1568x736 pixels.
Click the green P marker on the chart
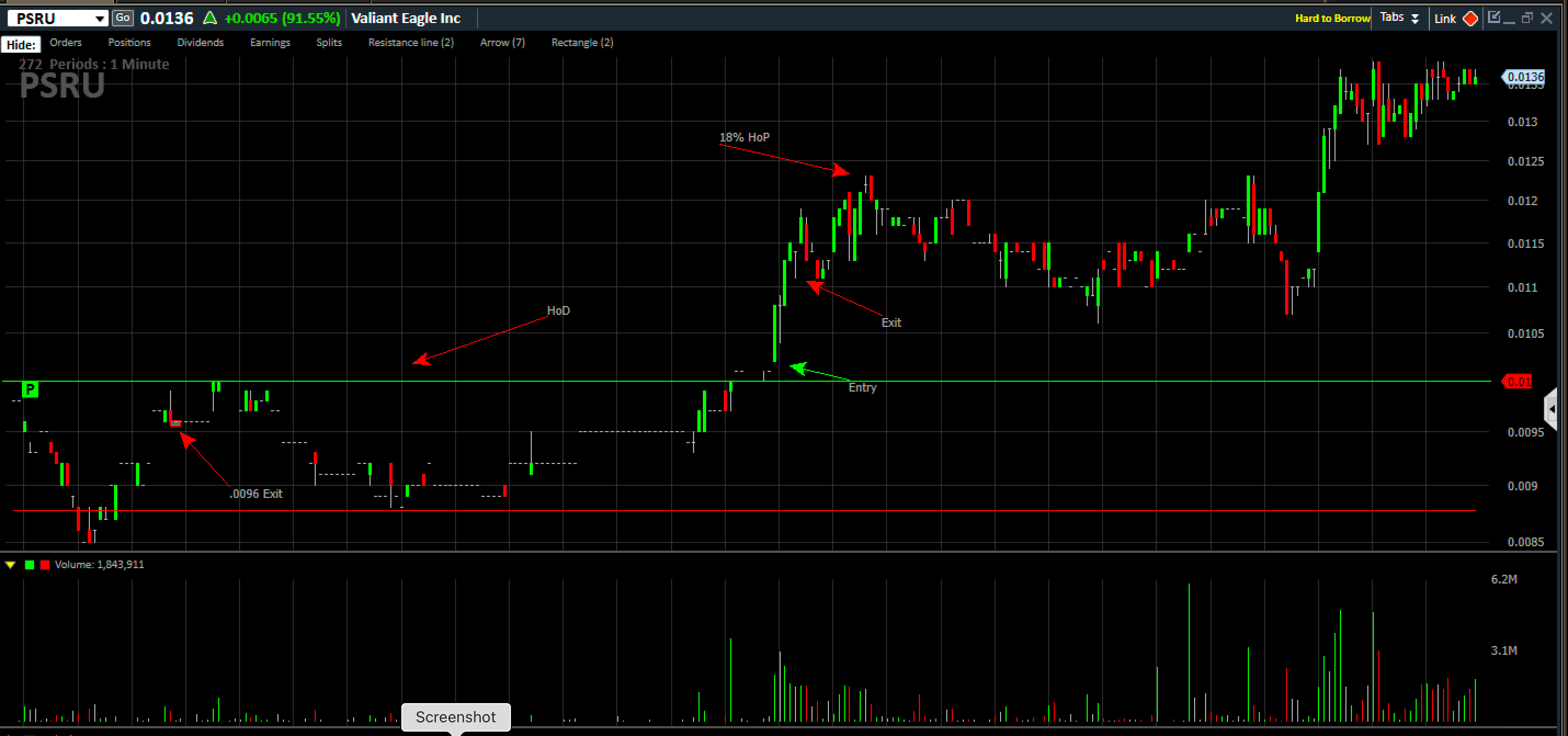point(30,389)
